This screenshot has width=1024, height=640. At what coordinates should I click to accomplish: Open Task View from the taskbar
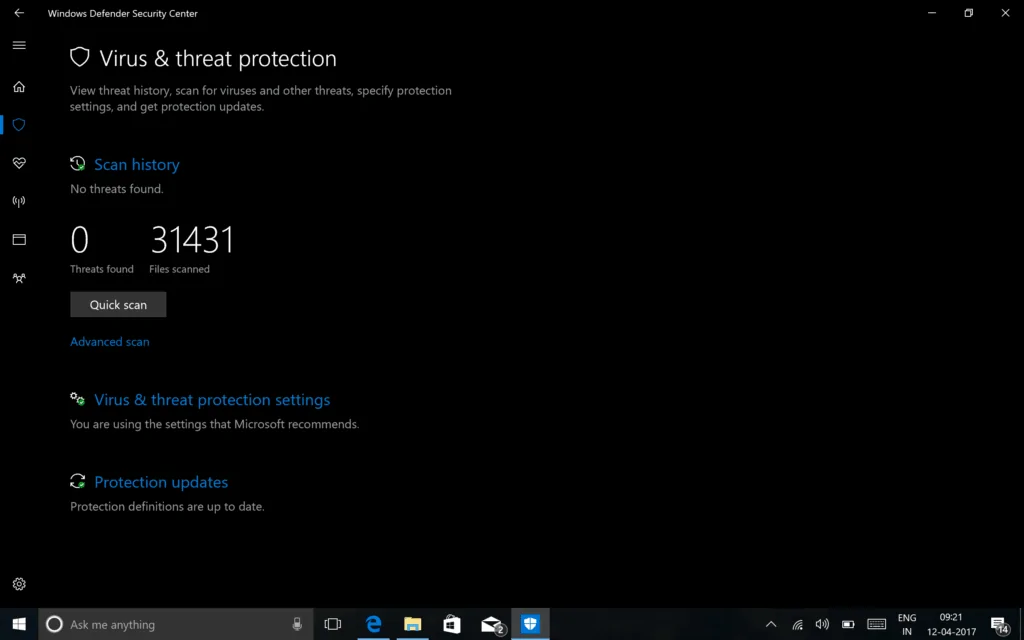pyautogui.click(x=333, y=624)
